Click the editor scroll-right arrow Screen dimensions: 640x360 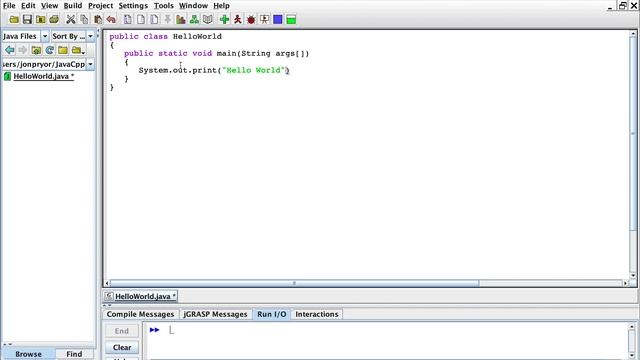pos(625,283)
